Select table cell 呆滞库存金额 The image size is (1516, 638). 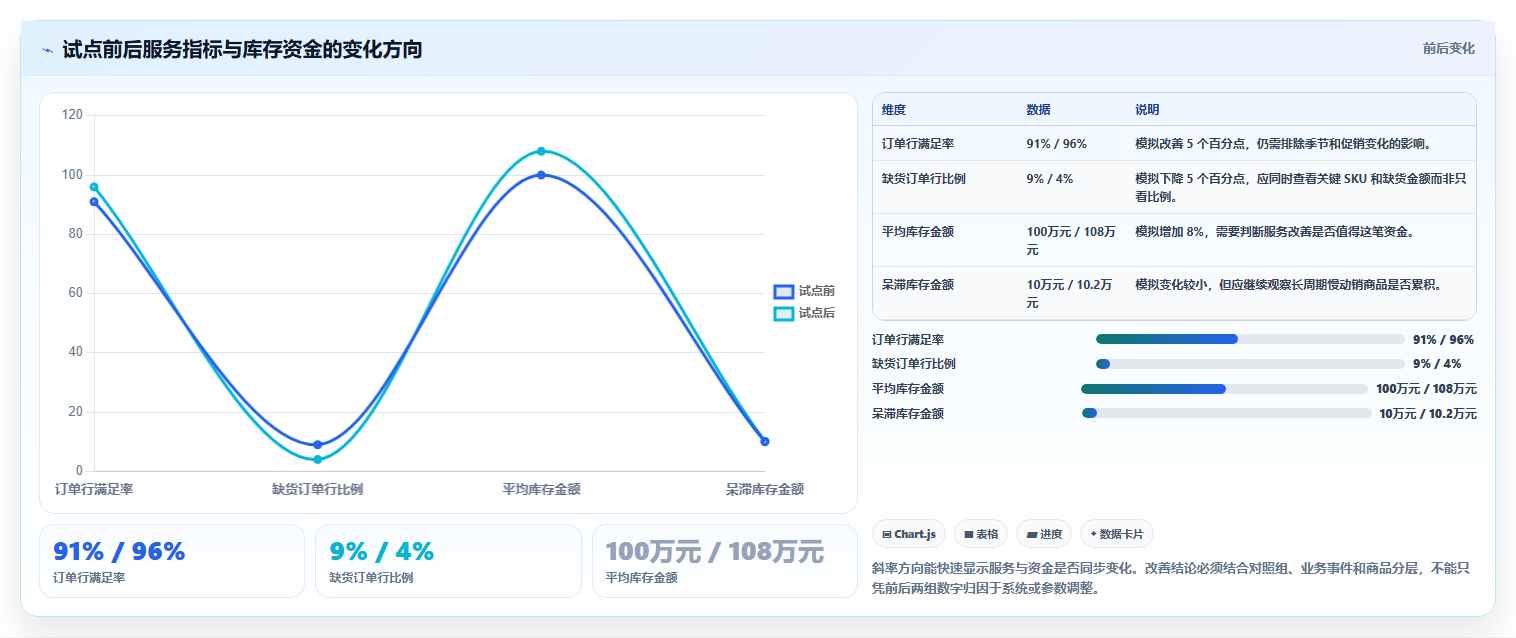tap(918, 285)
